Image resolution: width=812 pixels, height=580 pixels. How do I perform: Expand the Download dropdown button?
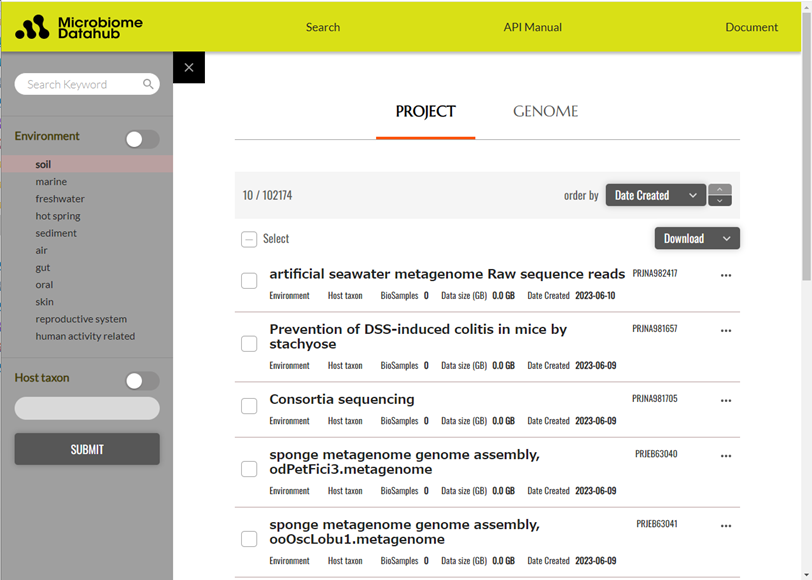tap(697, 238)
